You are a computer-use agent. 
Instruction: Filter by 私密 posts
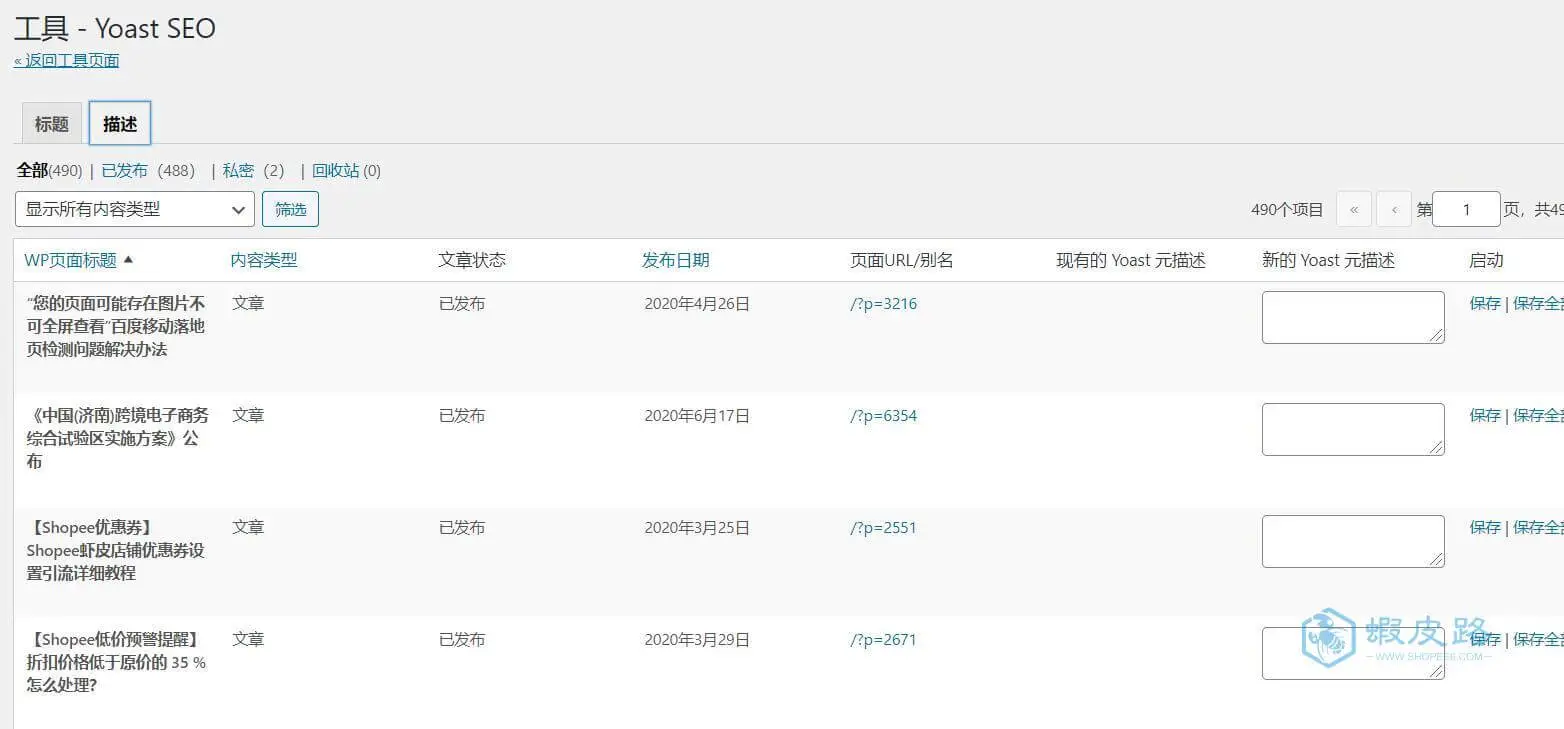coord(239,171)
